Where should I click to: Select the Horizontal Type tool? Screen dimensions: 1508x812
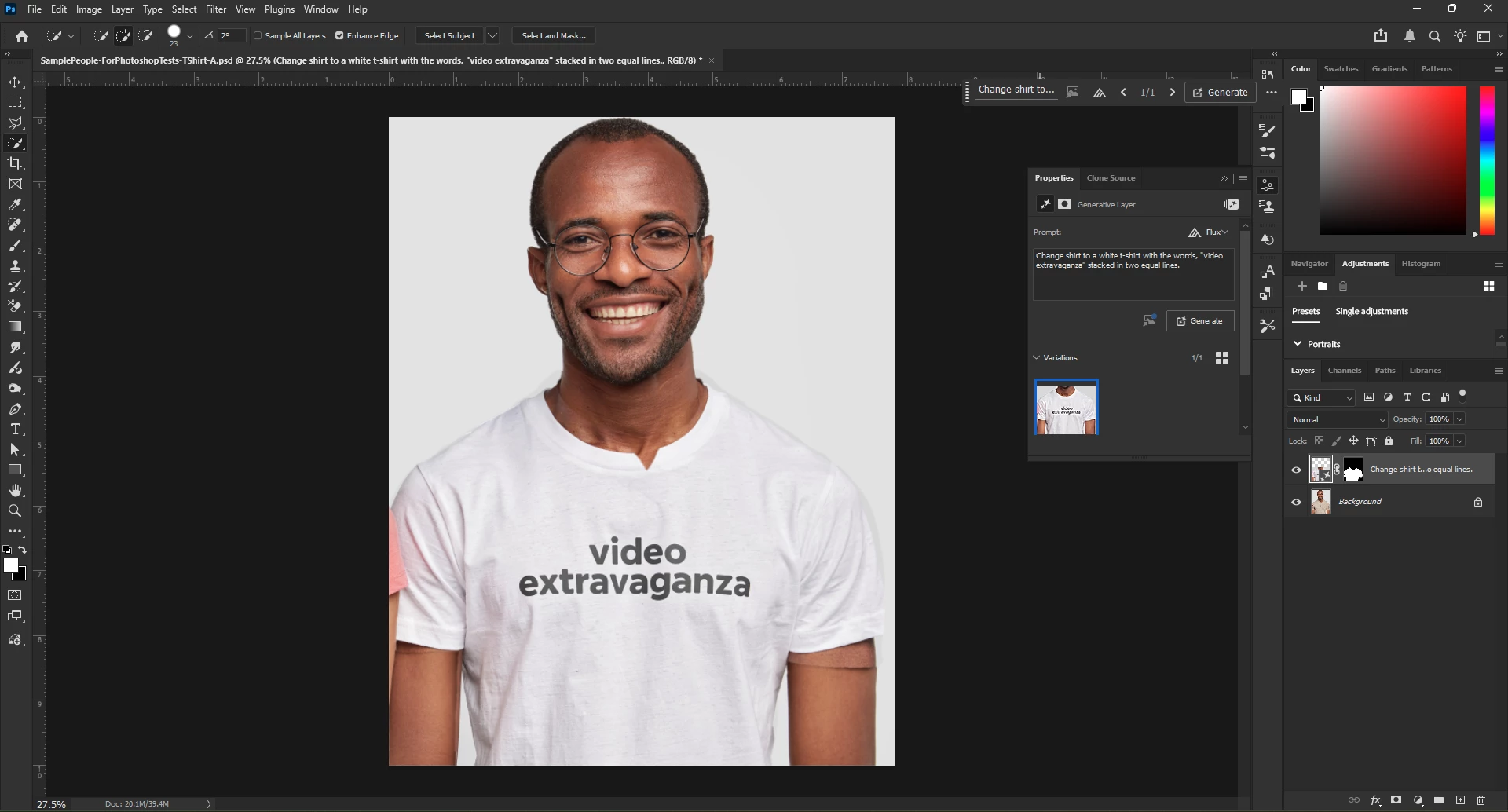15,430
